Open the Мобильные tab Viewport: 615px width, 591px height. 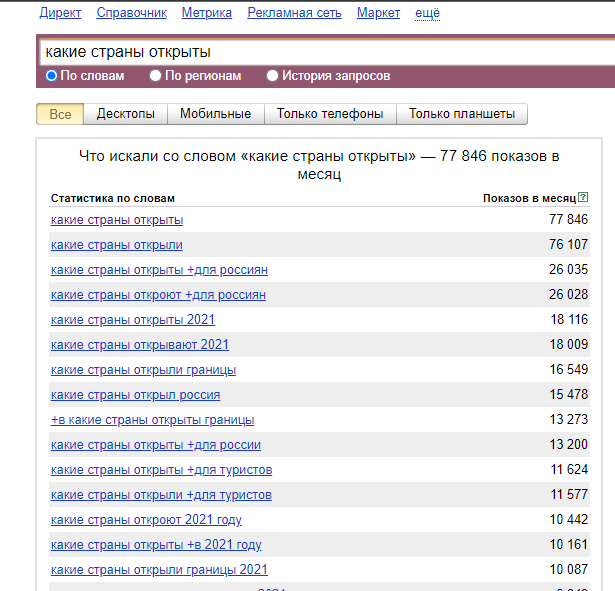(x=215, y=114)
